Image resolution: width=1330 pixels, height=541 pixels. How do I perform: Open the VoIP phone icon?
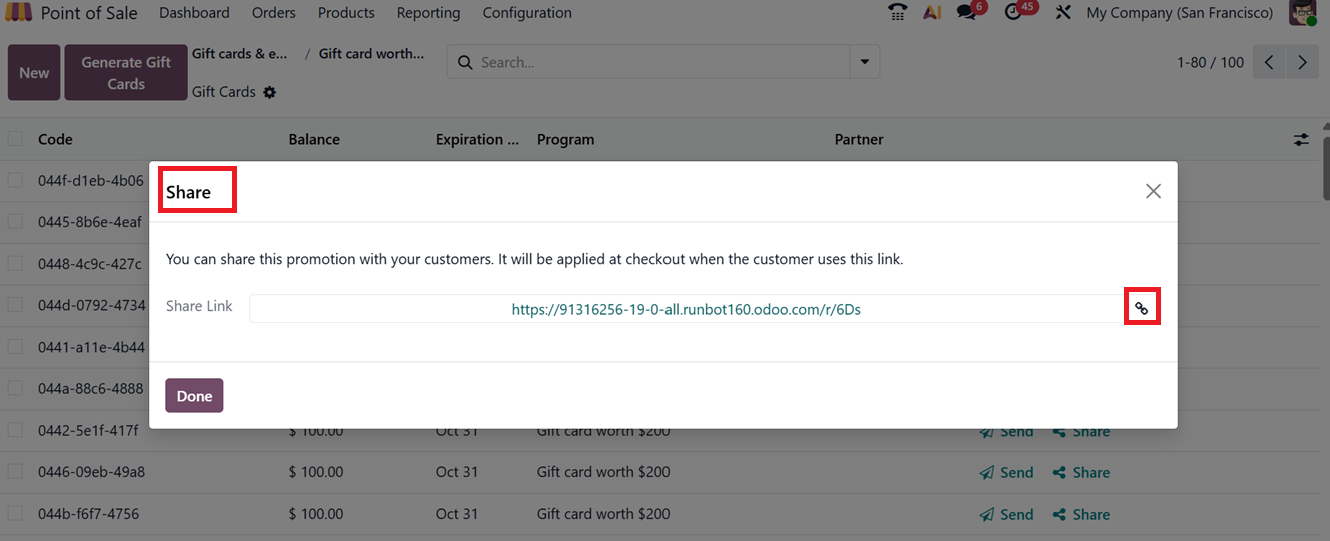pos(897,13)
